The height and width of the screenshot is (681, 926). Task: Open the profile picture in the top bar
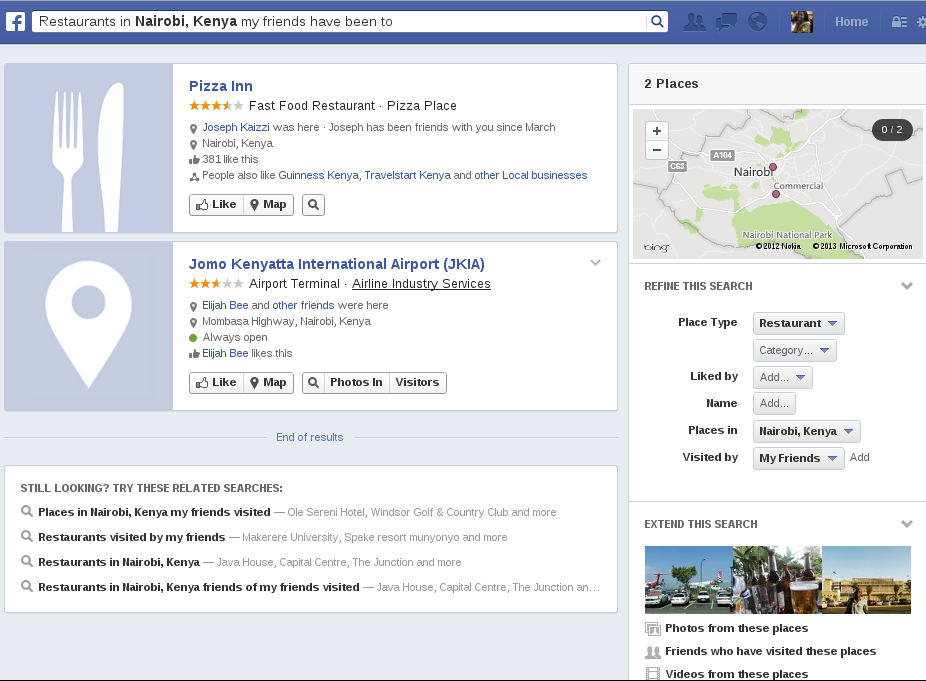801,22
